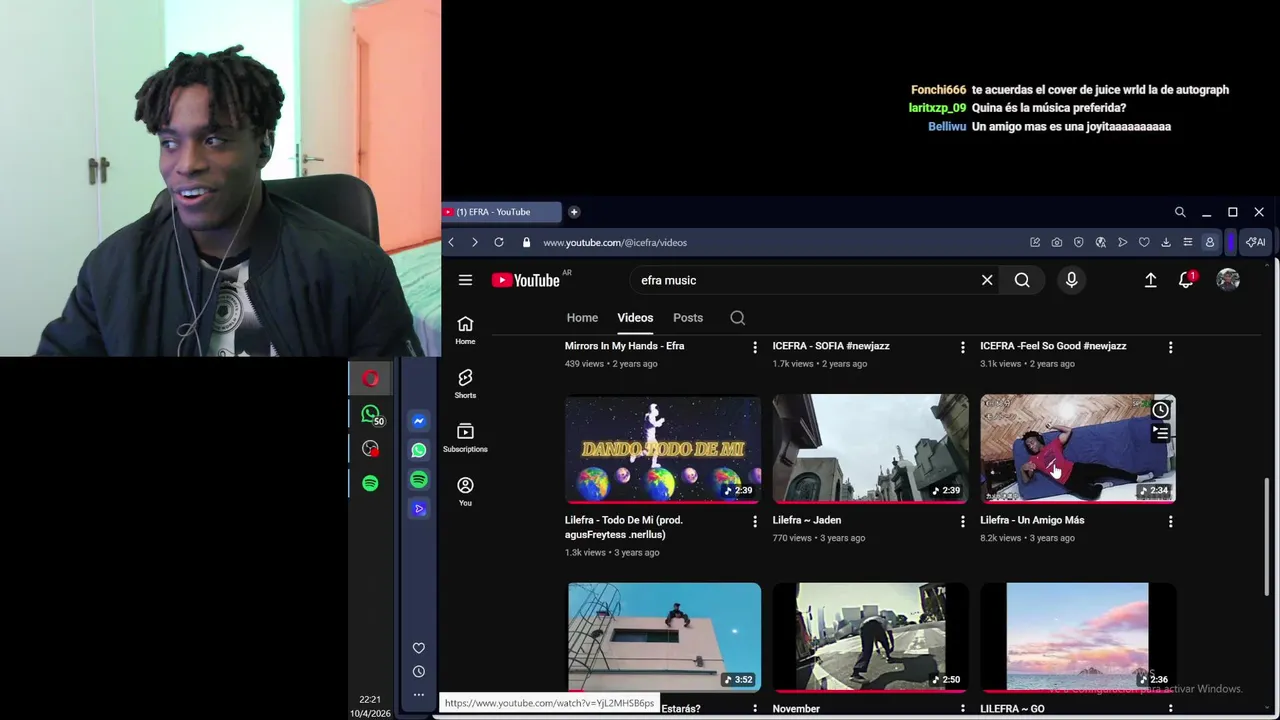
Task: Open the ICEFRA - SOFIA #newjazz title
Action: (831, 346)
